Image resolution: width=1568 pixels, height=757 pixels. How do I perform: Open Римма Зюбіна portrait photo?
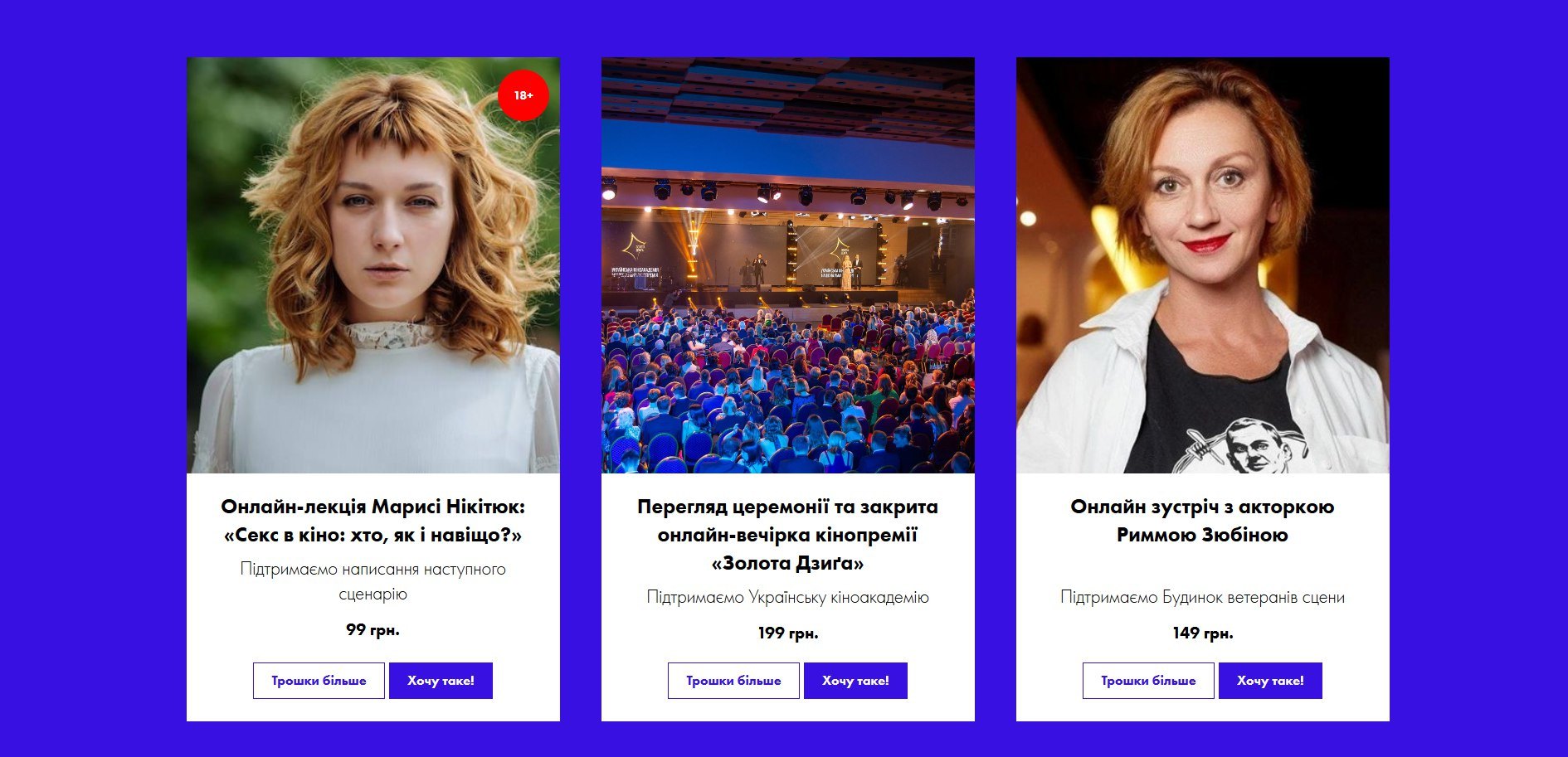pyautogui.click(x=1203, y=265)
